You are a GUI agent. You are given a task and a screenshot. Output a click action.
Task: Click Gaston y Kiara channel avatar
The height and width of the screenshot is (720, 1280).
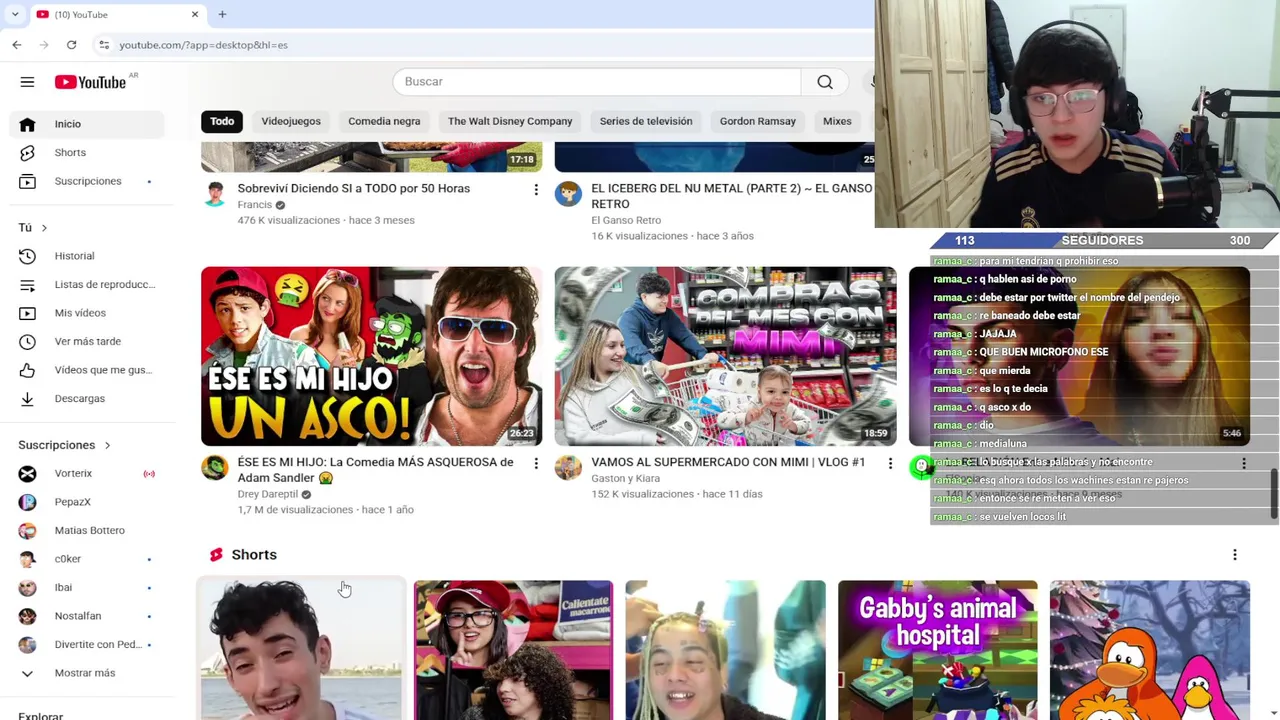tap(568, 467)
